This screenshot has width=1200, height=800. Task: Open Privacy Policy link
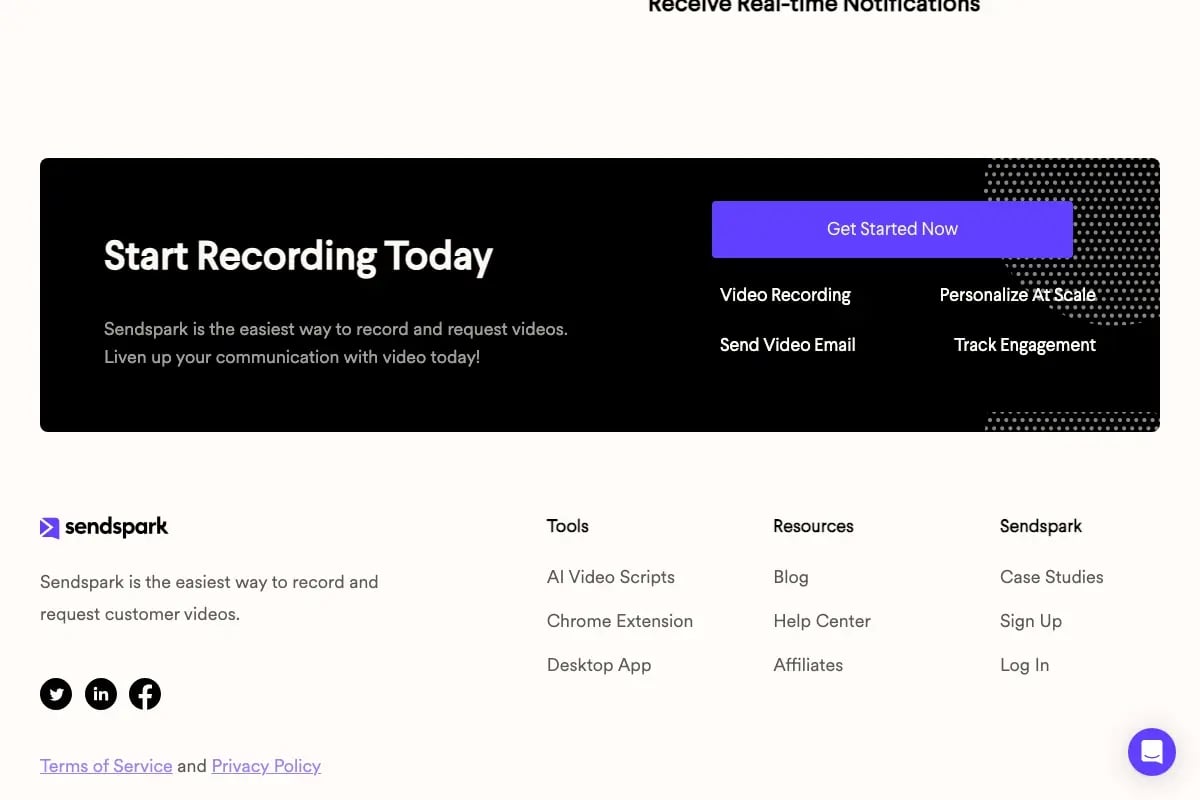(x=266, y=766)
